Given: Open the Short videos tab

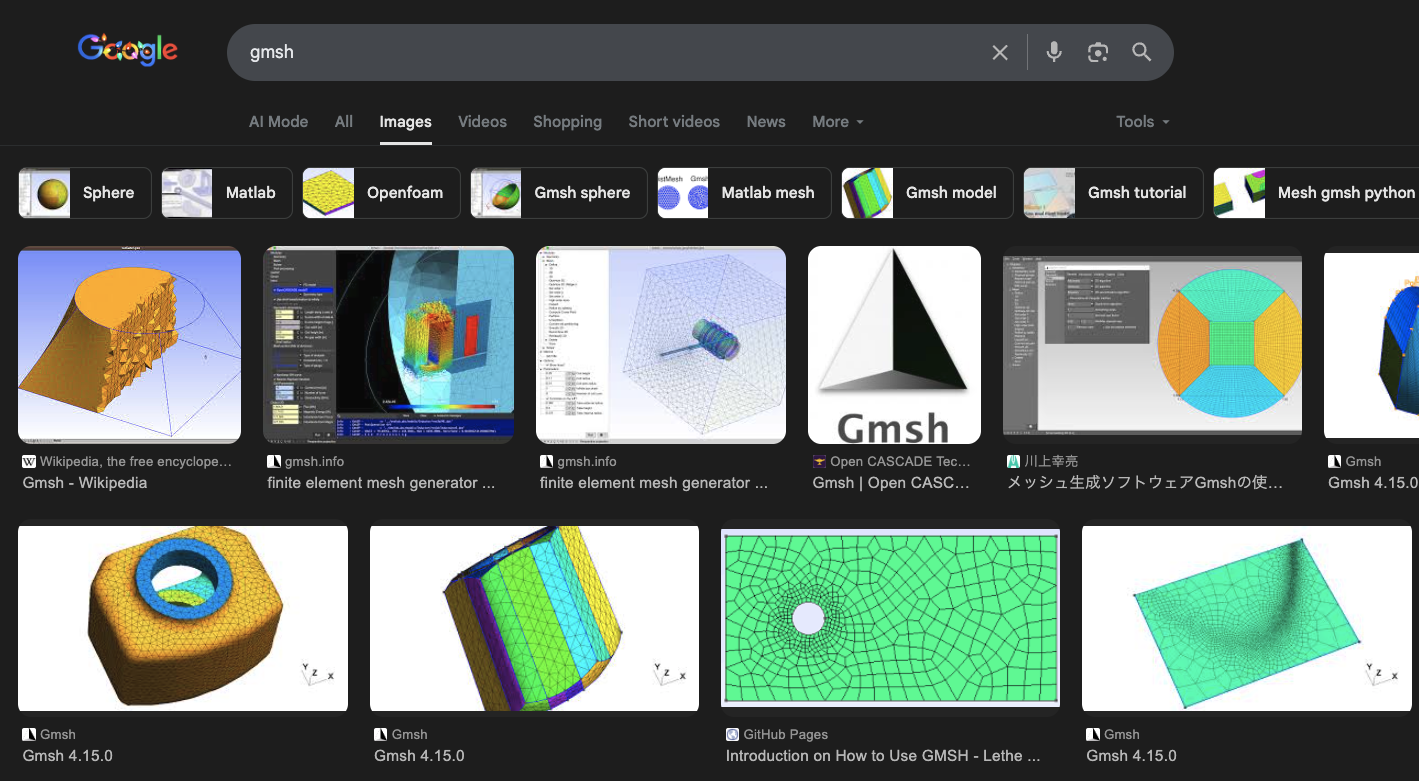Looking at the screenshot, I should (x=674, y=122).
